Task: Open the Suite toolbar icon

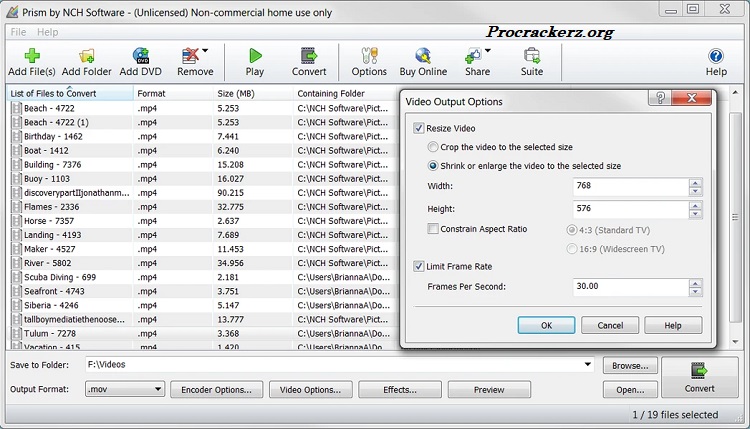Action: (531, 57)
